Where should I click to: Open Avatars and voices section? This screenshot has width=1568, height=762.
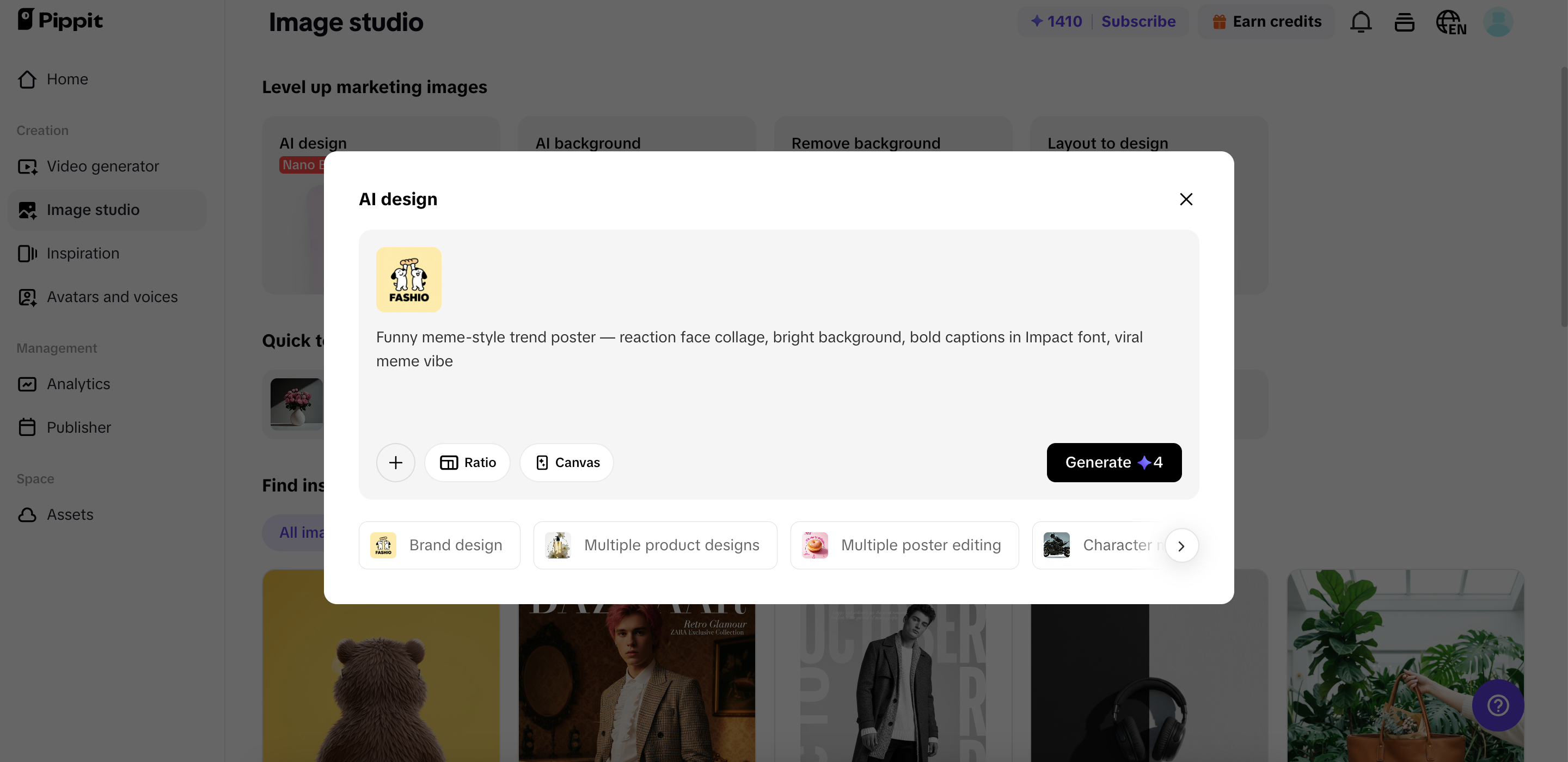112,297
